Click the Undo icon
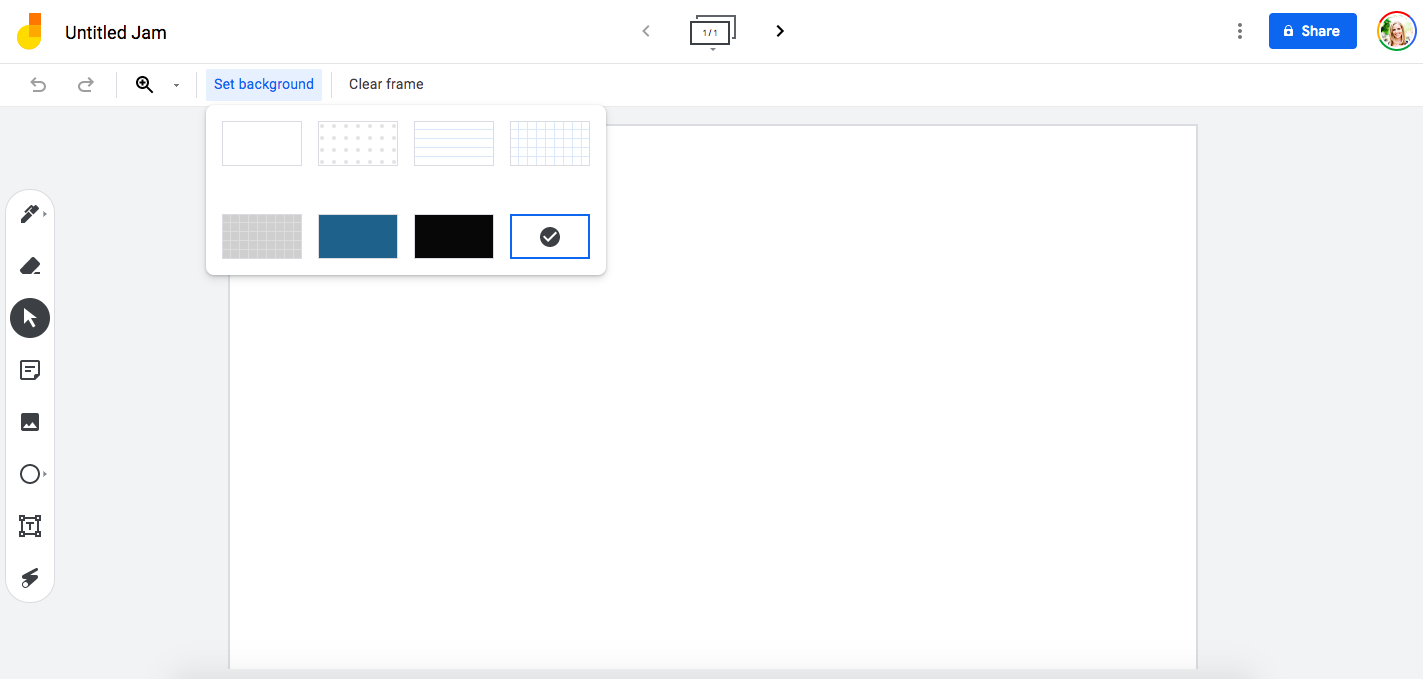This screenshot has width=1423, height=679. coord(38,85)
